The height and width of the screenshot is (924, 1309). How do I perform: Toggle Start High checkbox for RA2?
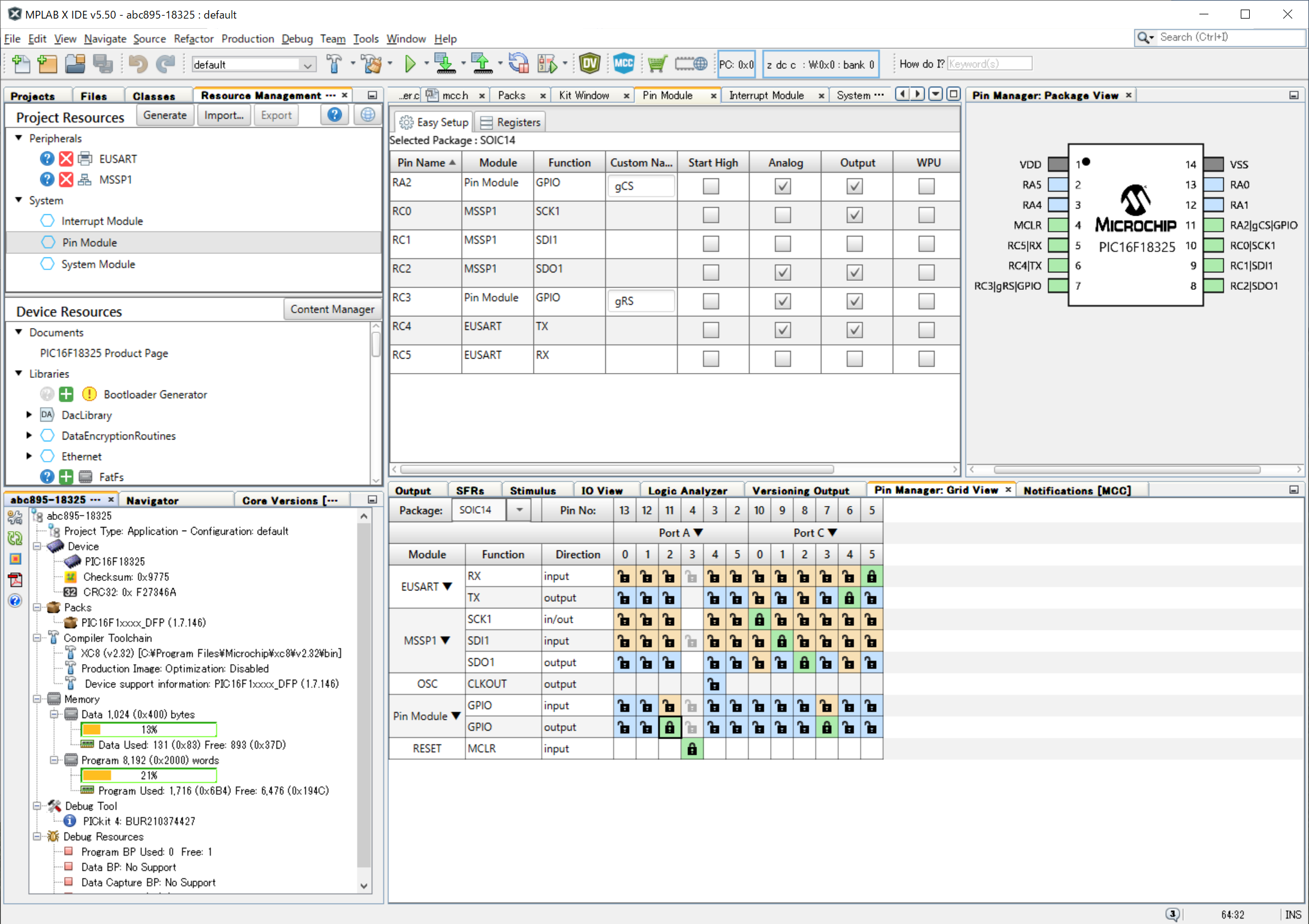point(711,186)
